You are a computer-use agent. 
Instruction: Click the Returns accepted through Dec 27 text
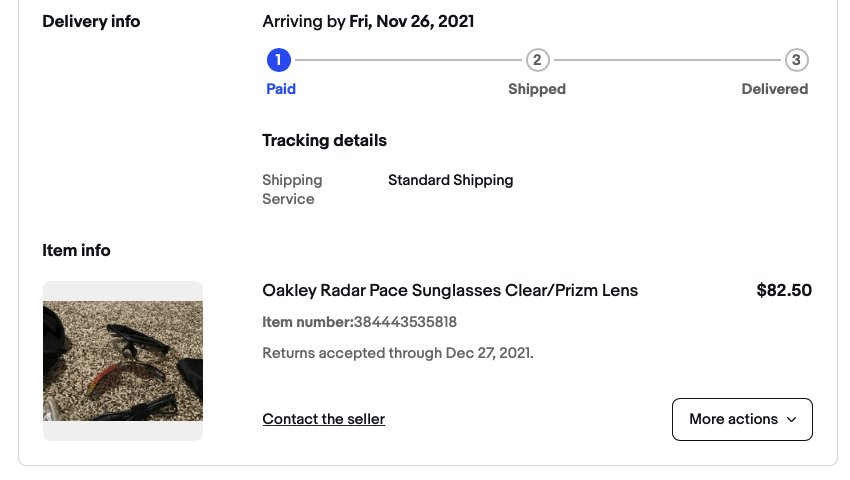(x=397, y=353)
